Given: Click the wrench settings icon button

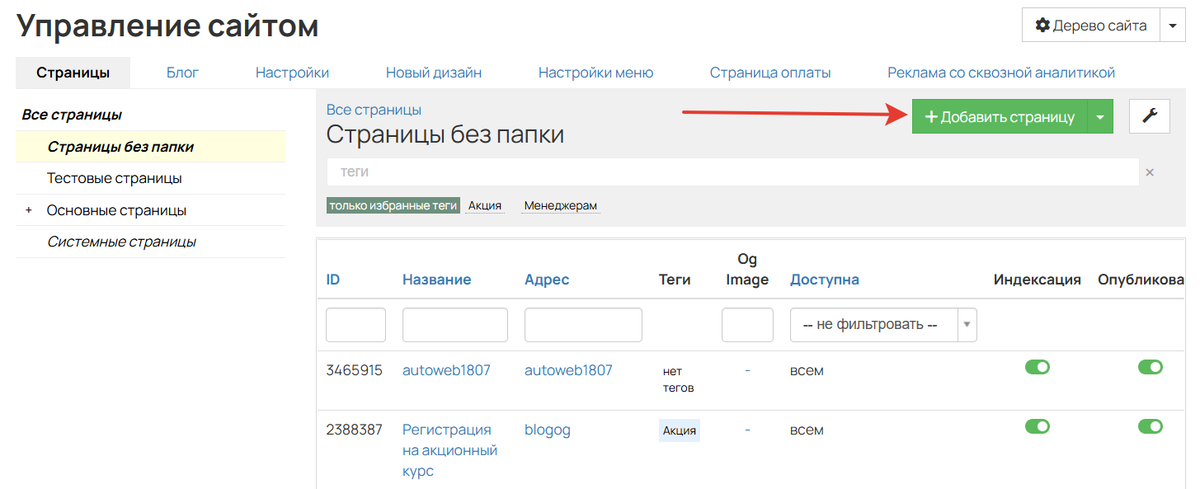Looking at the screenshot, I should point(1149,117).
